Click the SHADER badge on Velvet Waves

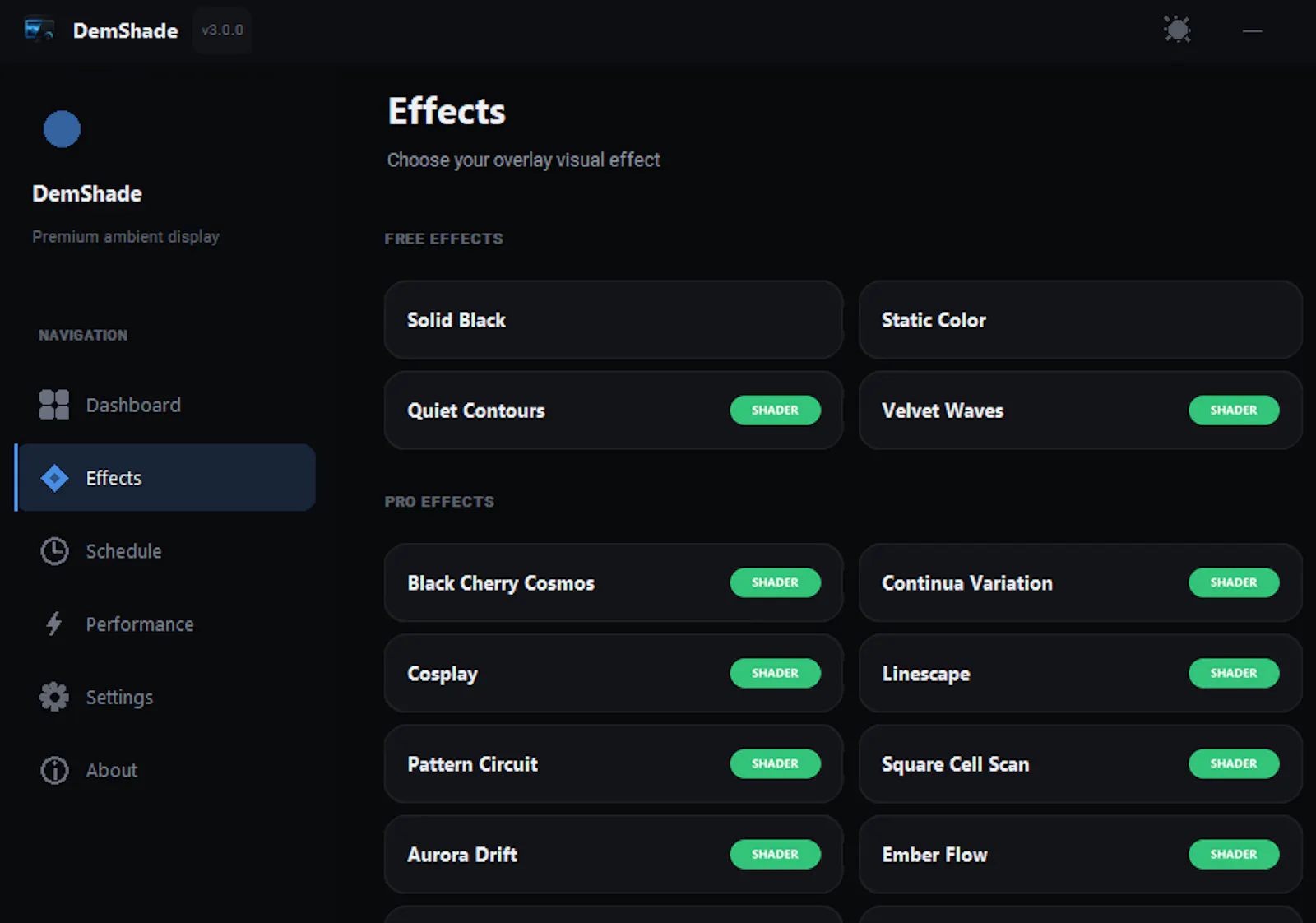pyautogui.click(x=1233, y=410)
